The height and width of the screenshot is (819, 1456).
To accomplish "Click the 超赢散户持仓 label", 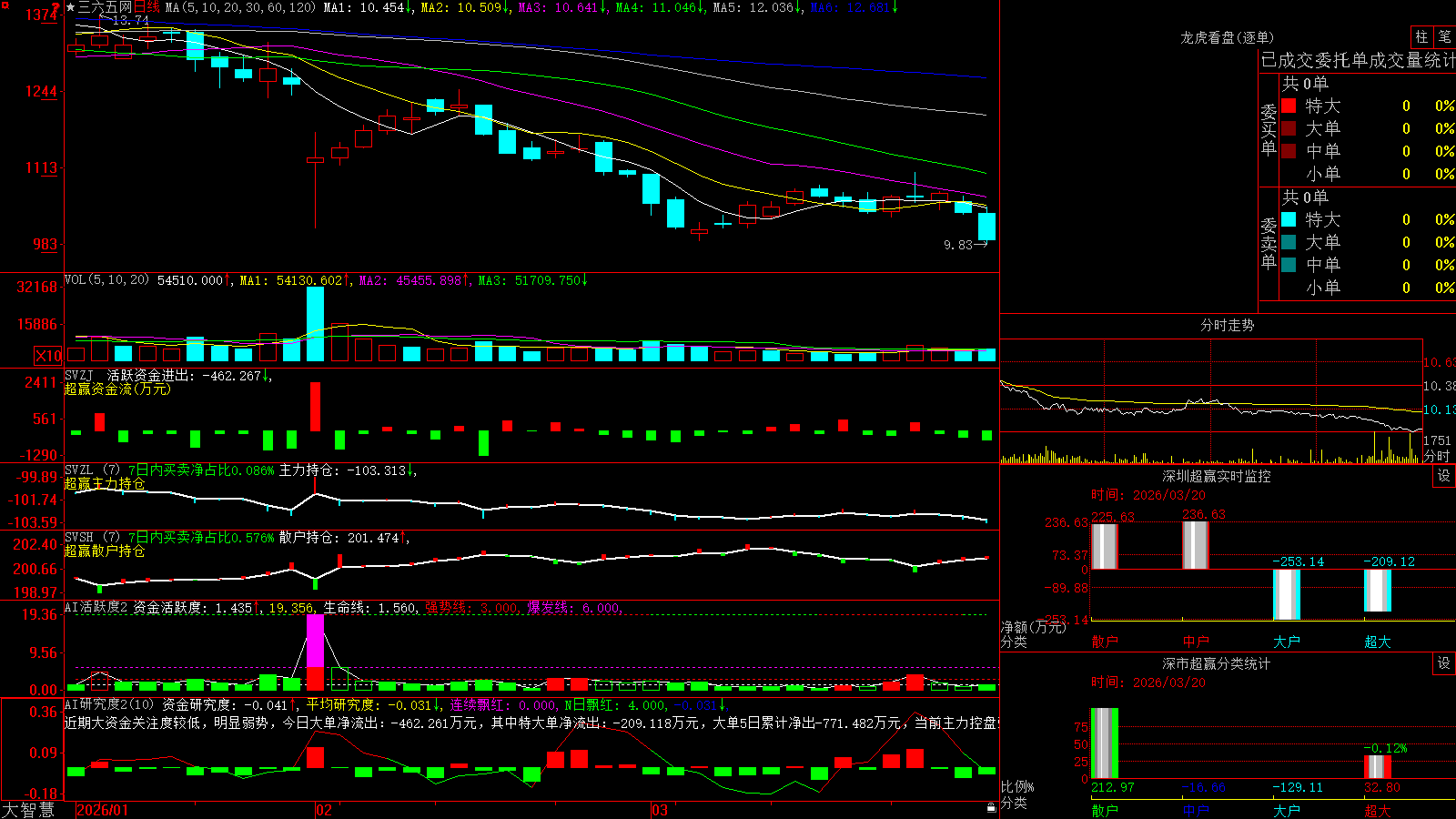I will click(105, 551).
